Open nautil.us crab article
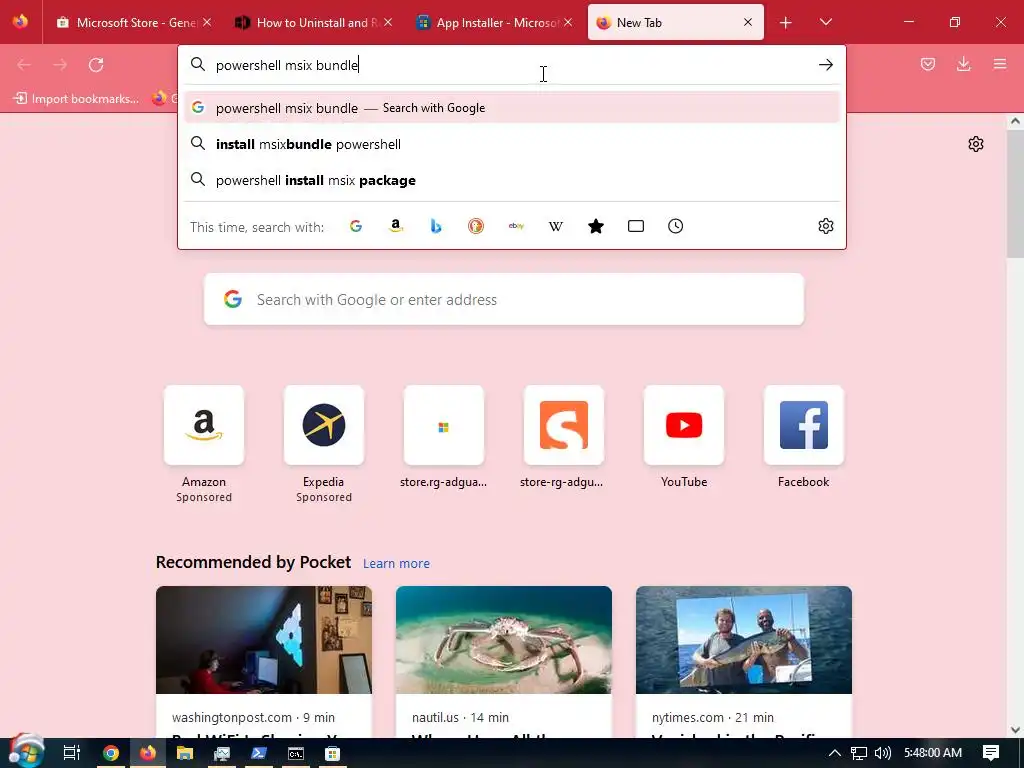 coord(504,662)
